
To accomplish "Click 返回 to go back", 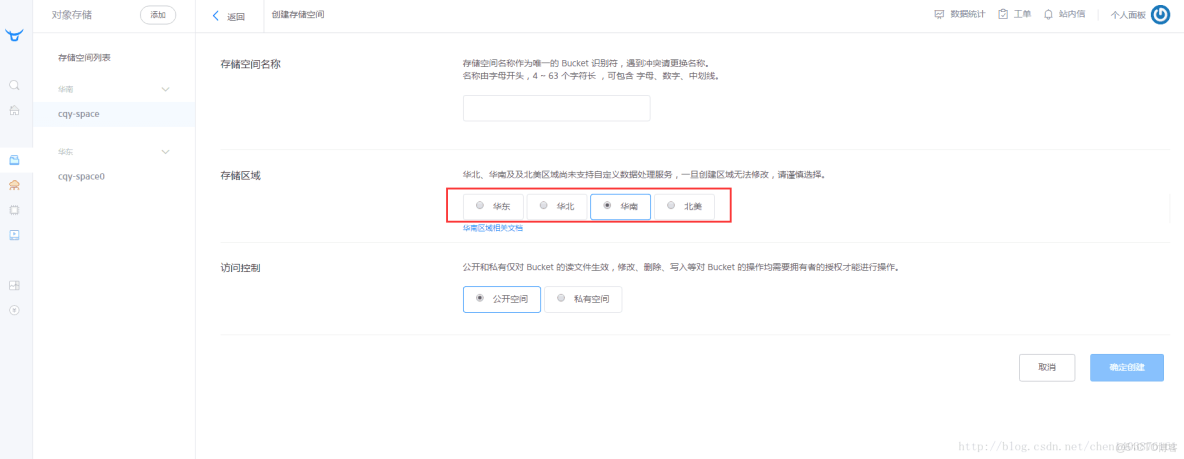I will coord(236,16).
